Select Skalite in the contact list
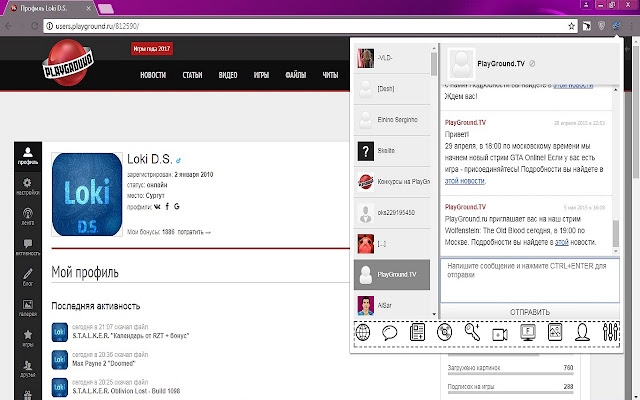This screenshot has width=640, height=400. (x=392, y=151)
